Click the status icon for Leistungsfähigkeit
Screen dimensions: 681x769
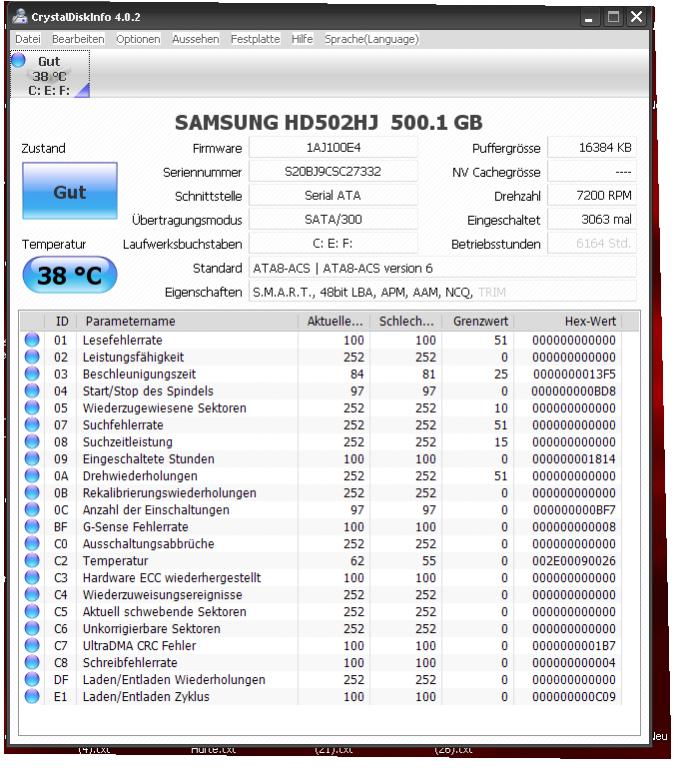32,357
